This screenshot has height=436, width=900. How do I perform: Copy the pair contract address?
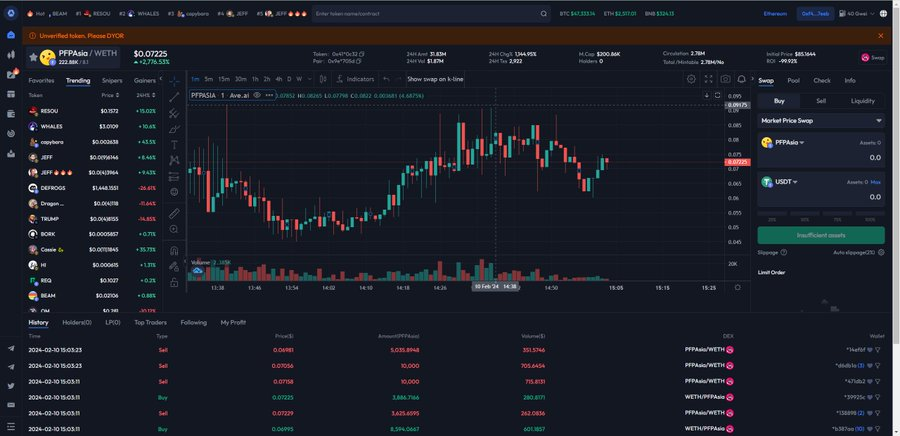pos(358,61)
